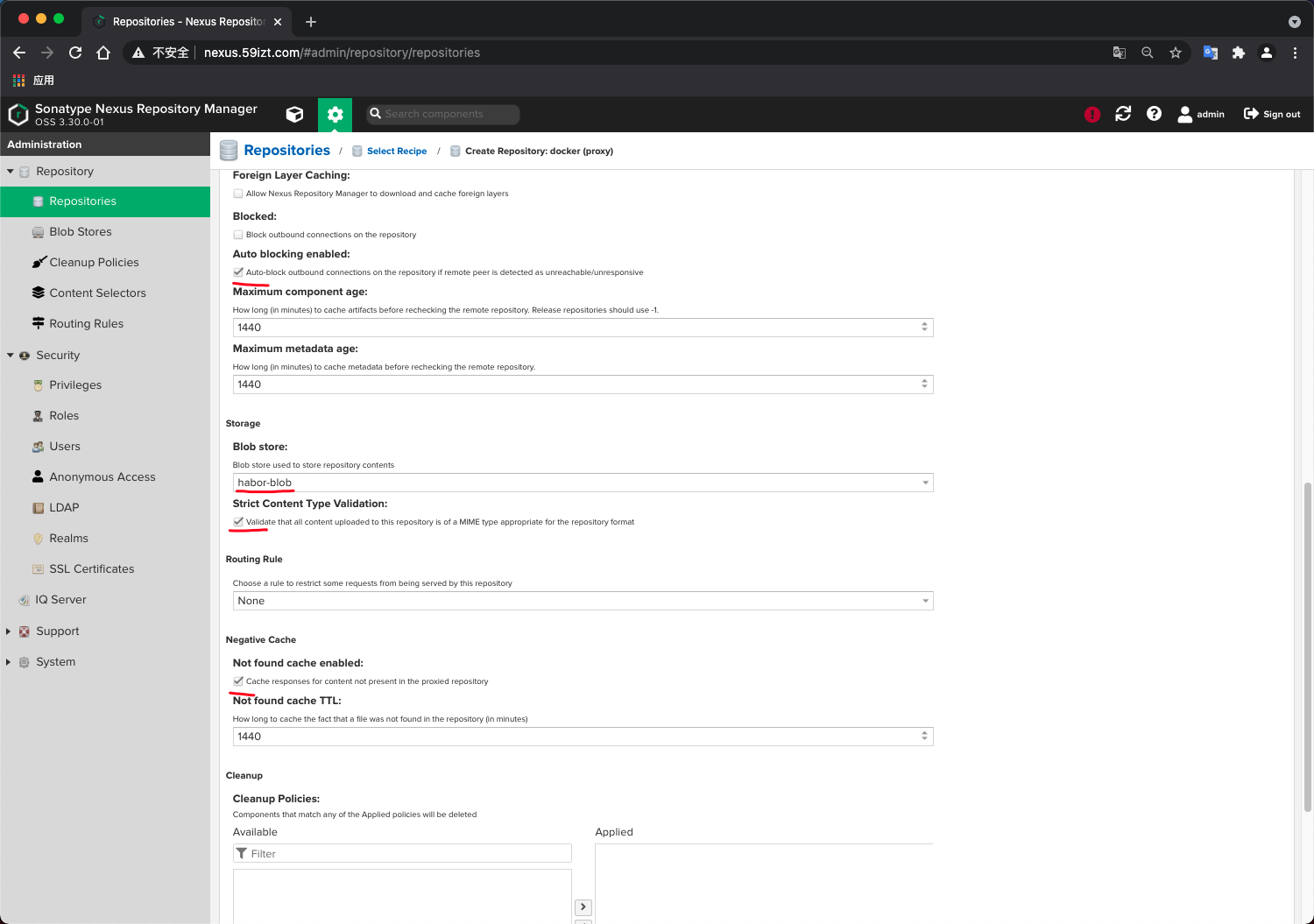The width and height of the screenshot is (1314, 924).
Task: Open LDAP in sidebar
Action: (105, 508)
